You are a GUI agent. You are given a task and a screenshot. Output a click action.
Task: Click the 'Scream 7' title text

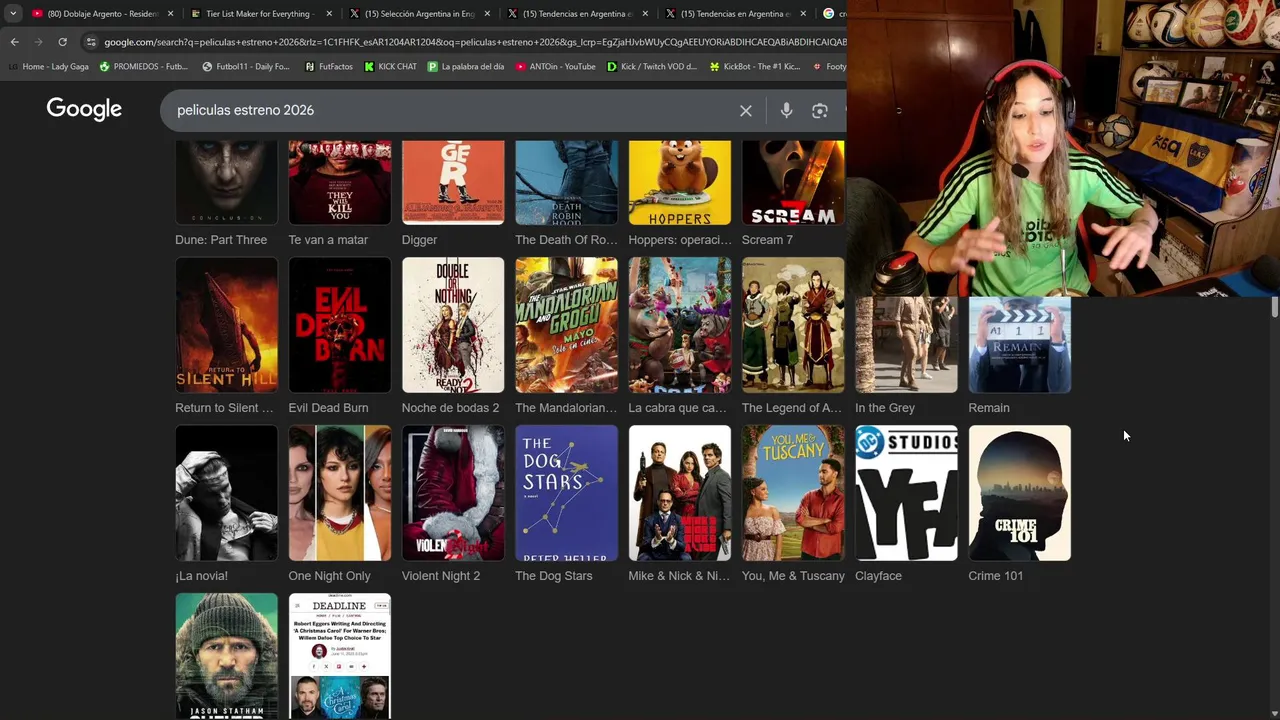[767, 240]
